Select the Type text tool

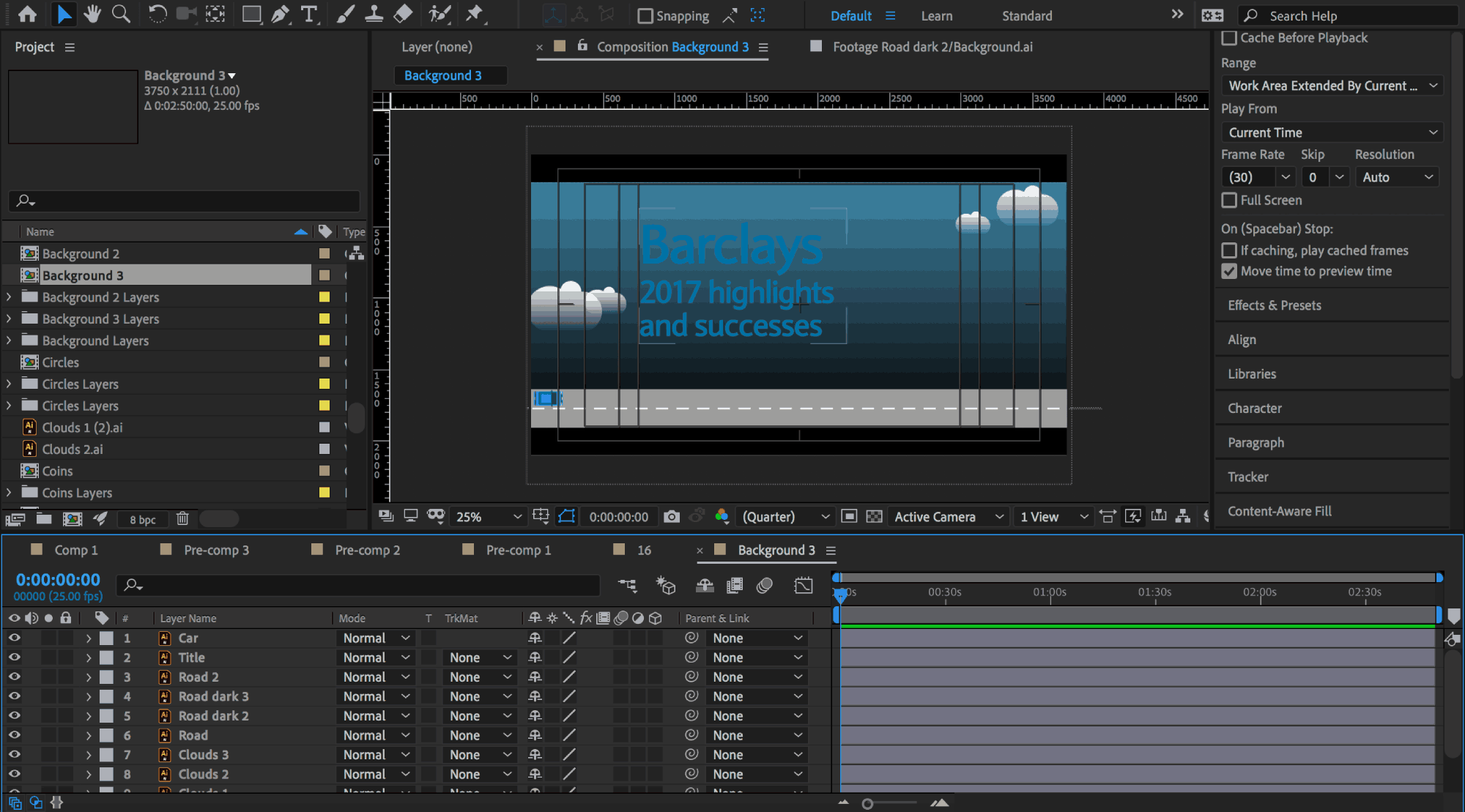click(x=309, y=14)
